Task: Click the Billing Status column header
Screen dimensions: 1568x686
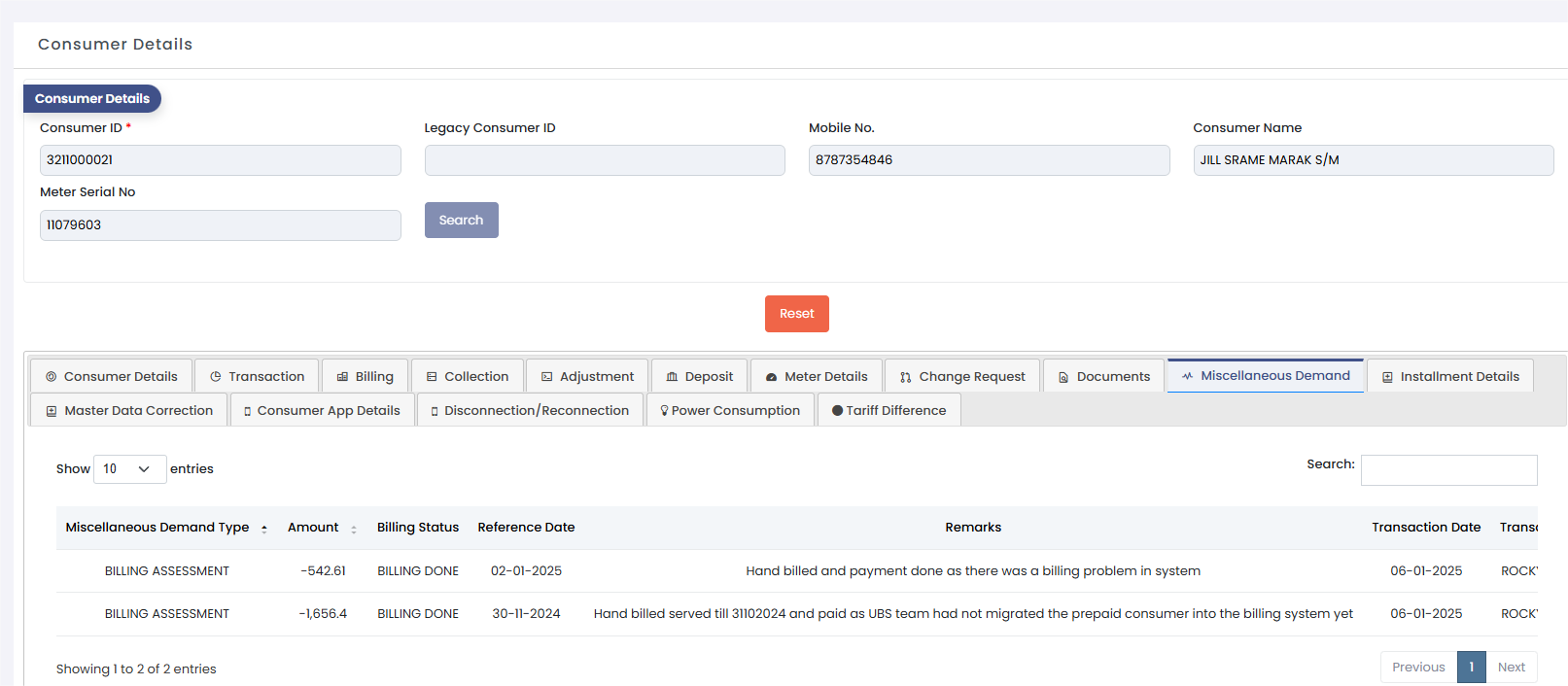Action: [418, 528]
